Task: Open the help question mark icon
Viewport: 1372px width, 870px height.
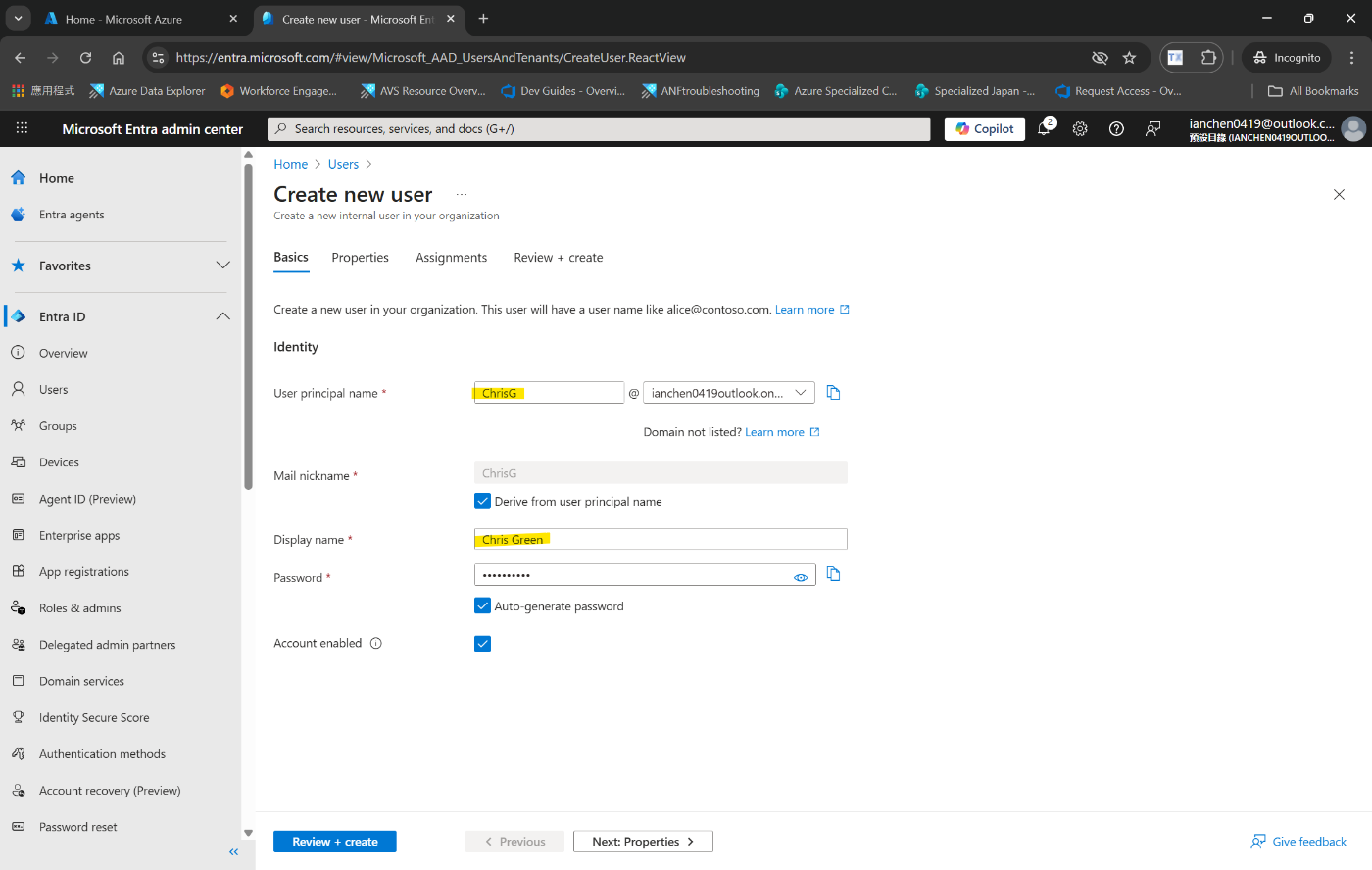Action: coord(1116,128)
